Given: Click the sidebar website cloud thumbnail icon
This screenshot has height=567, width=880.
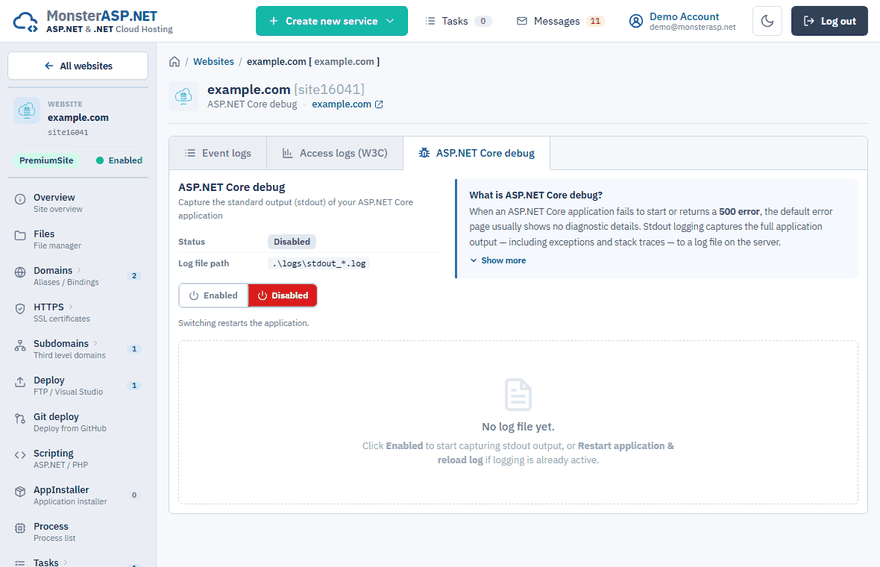Looking at the screenshot, I should click(27, 111).
